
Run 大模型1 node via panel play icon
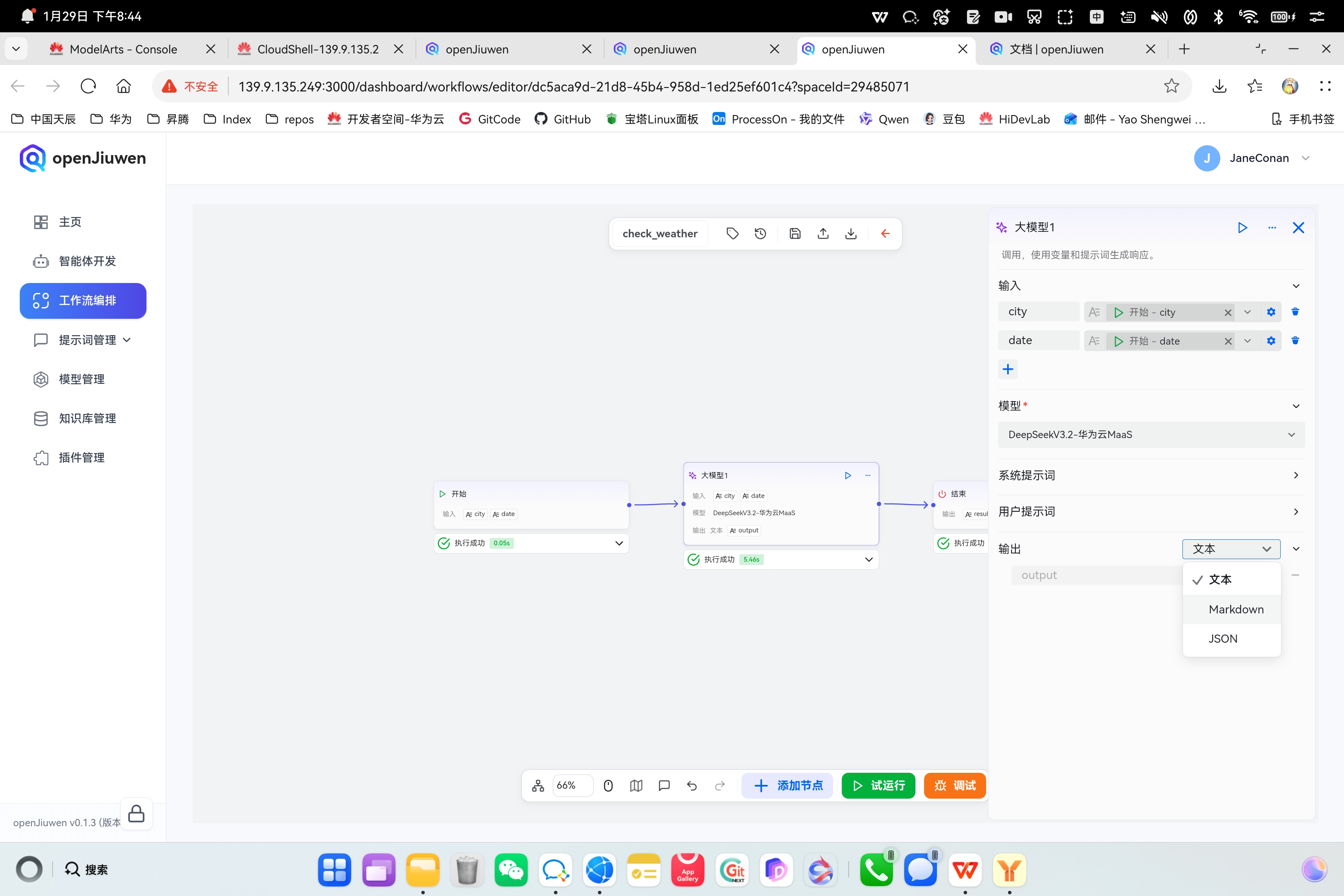(x=1242, y=227)
